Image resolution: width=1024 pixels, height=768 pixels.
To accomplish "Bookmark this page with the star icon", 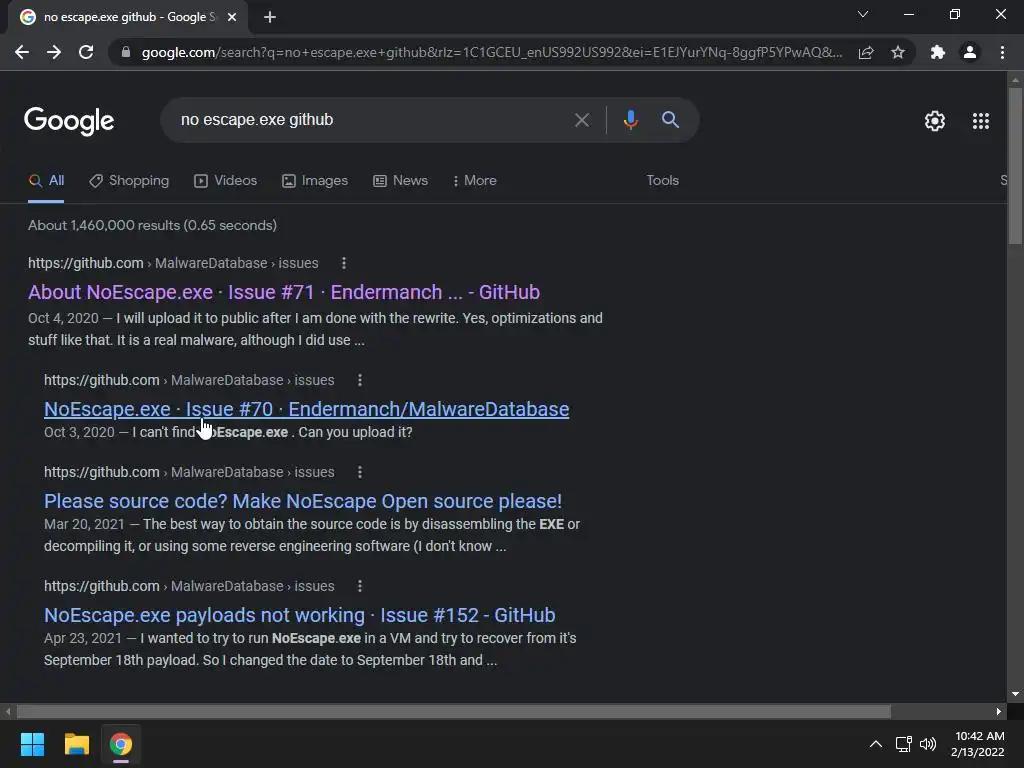I will (x=898, y=52).
